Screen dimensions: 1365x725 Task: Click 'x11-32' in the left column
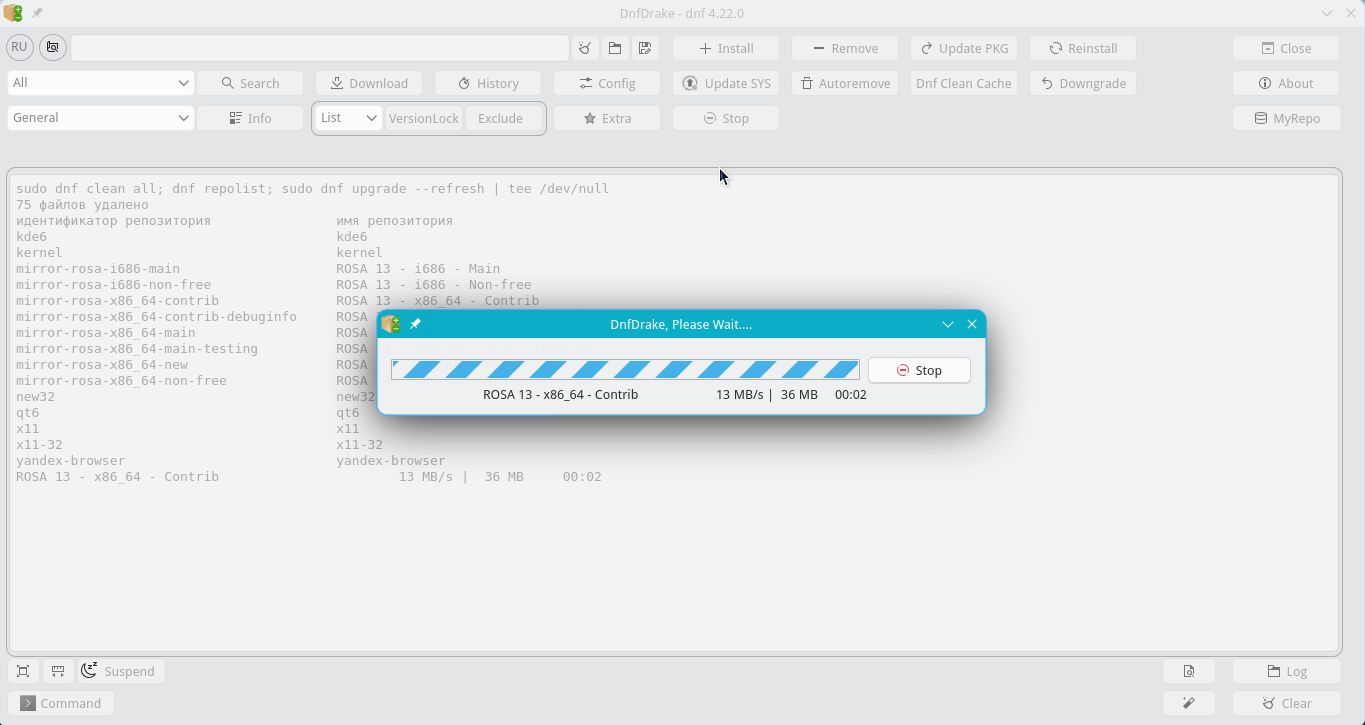pyautogui.click(x=39, y=444)
